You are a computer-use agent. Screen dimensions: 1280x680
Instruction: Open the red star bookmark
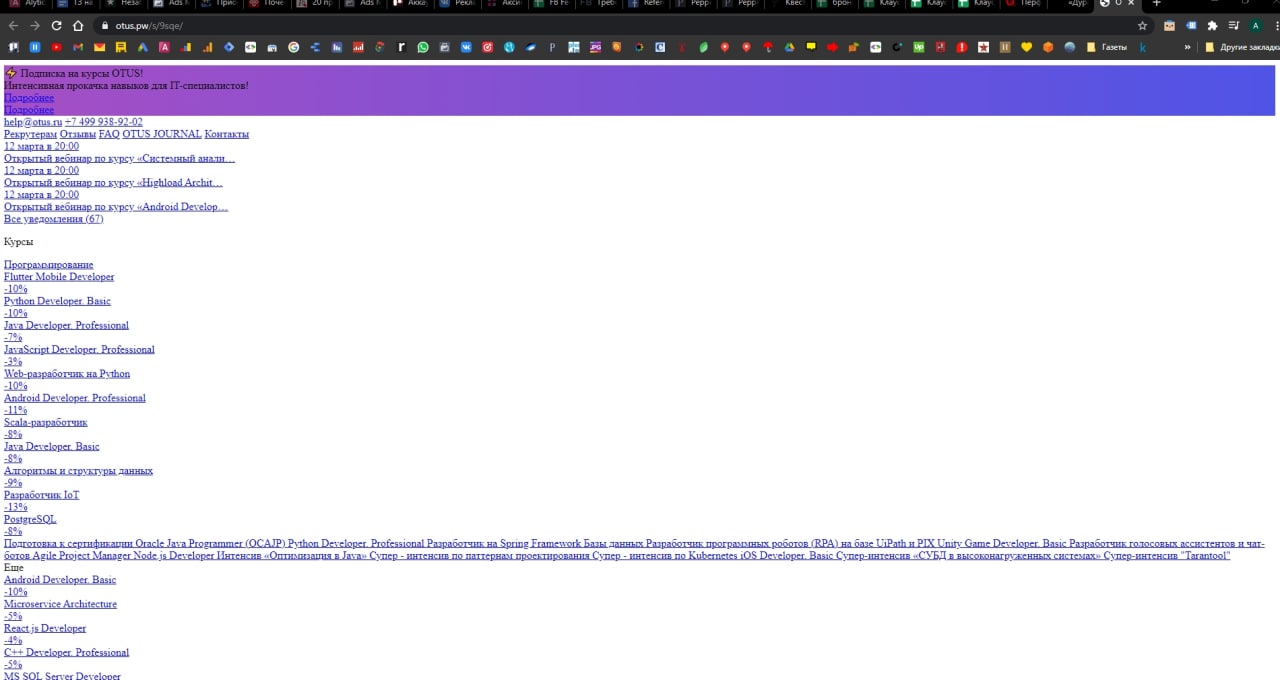pyautogui.click(x=983, y=46)
